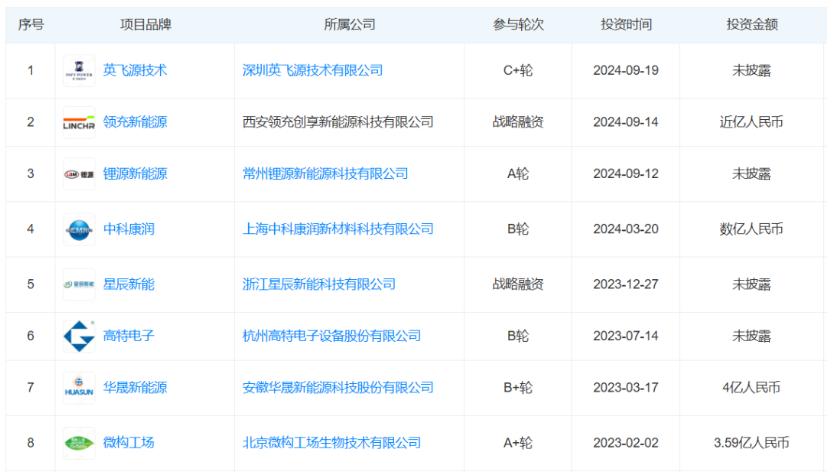Open company 安徽华晟新能源科技股份有限公司
828x476 pixels.
(x=338, y=388)
